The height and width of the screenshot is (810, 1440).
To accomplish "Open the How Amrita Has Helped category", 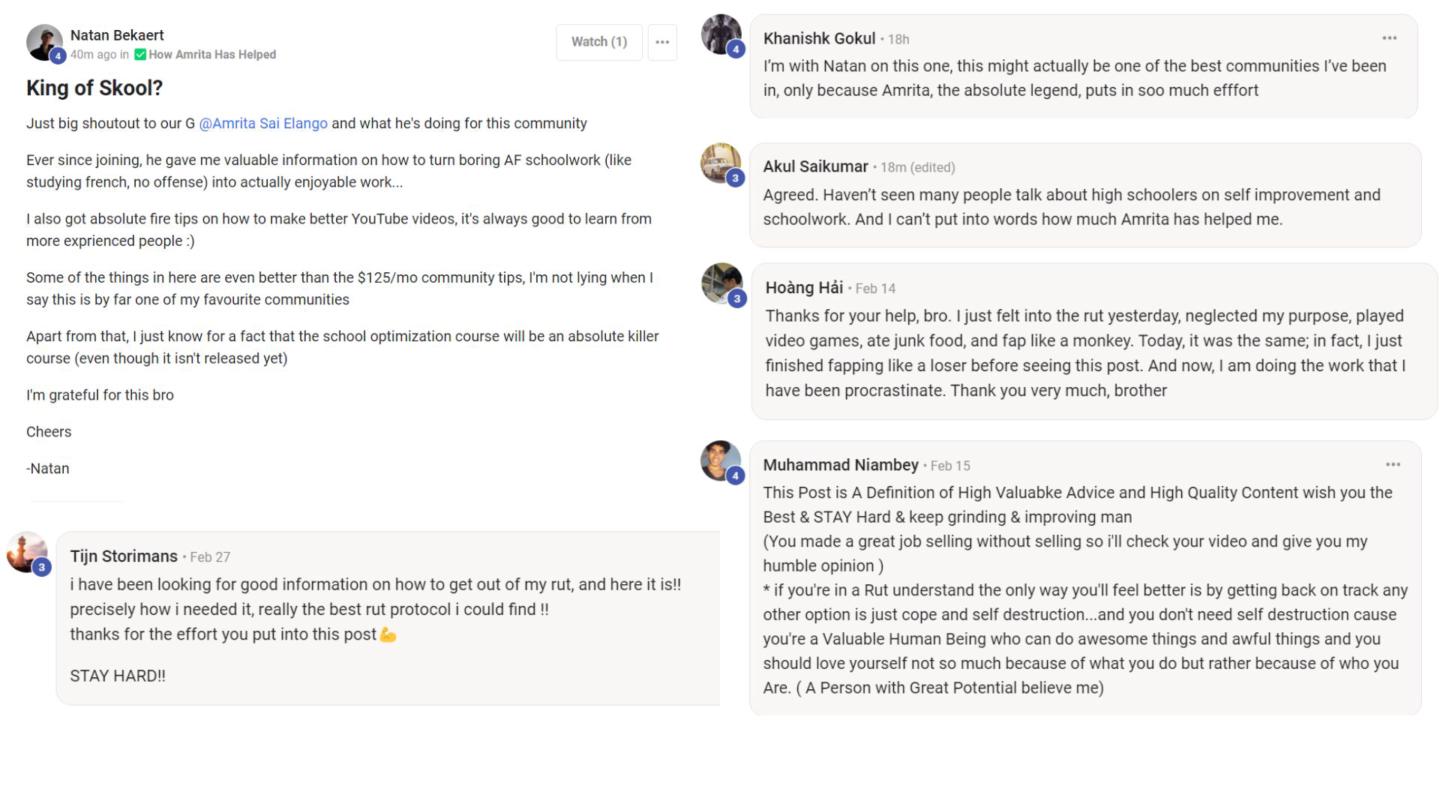I will coord(212,55).
